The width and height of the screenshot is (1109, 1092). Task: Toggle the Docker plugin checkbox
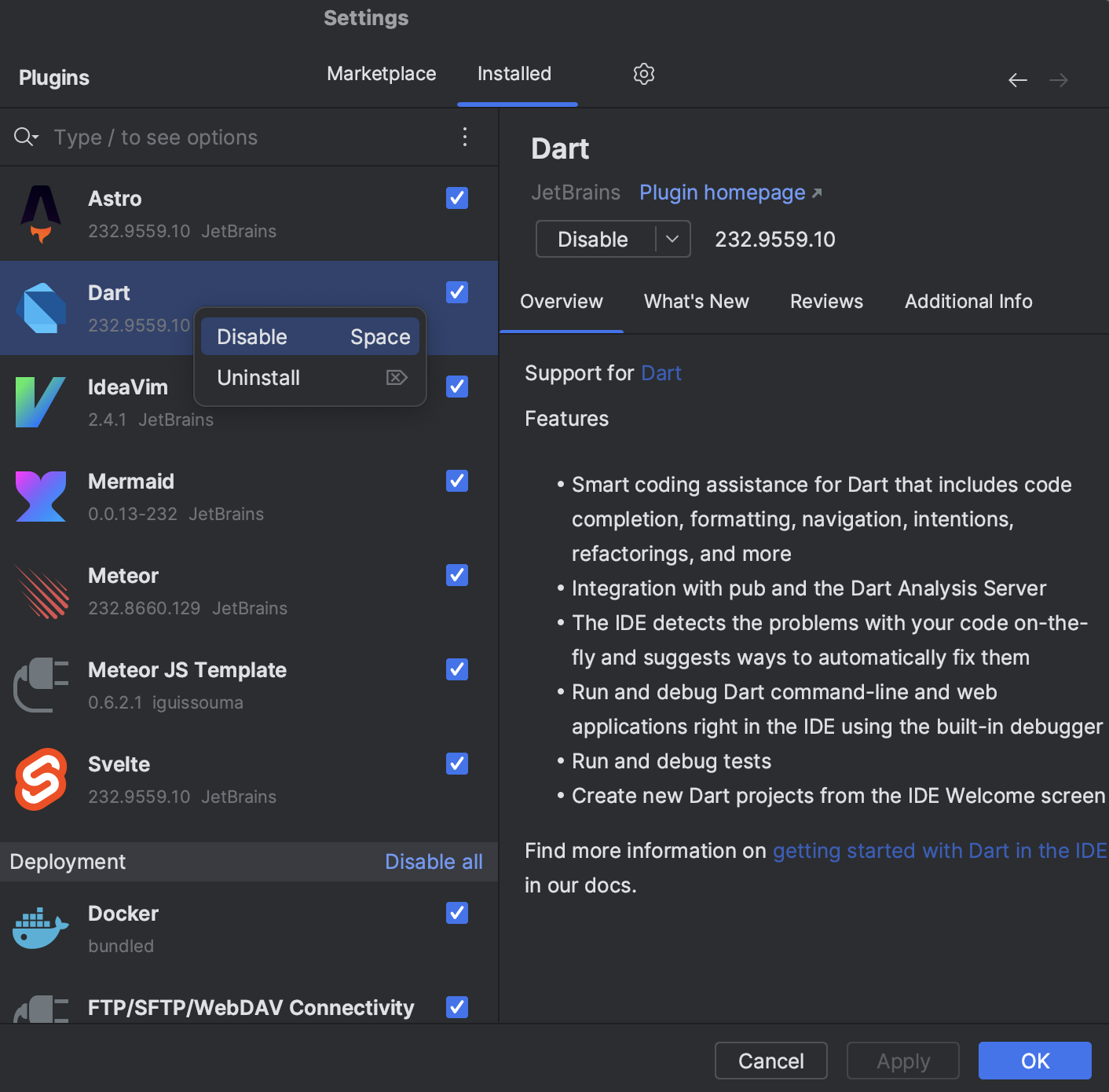click(x=456, y=913)
